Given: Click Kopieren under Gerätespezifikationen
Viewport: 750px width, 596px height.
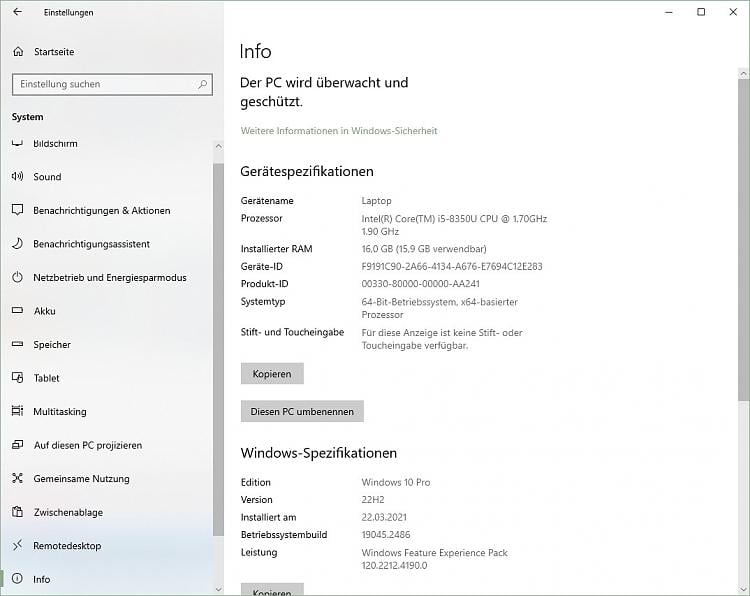Looking at the screenshot, I should 272,374.
